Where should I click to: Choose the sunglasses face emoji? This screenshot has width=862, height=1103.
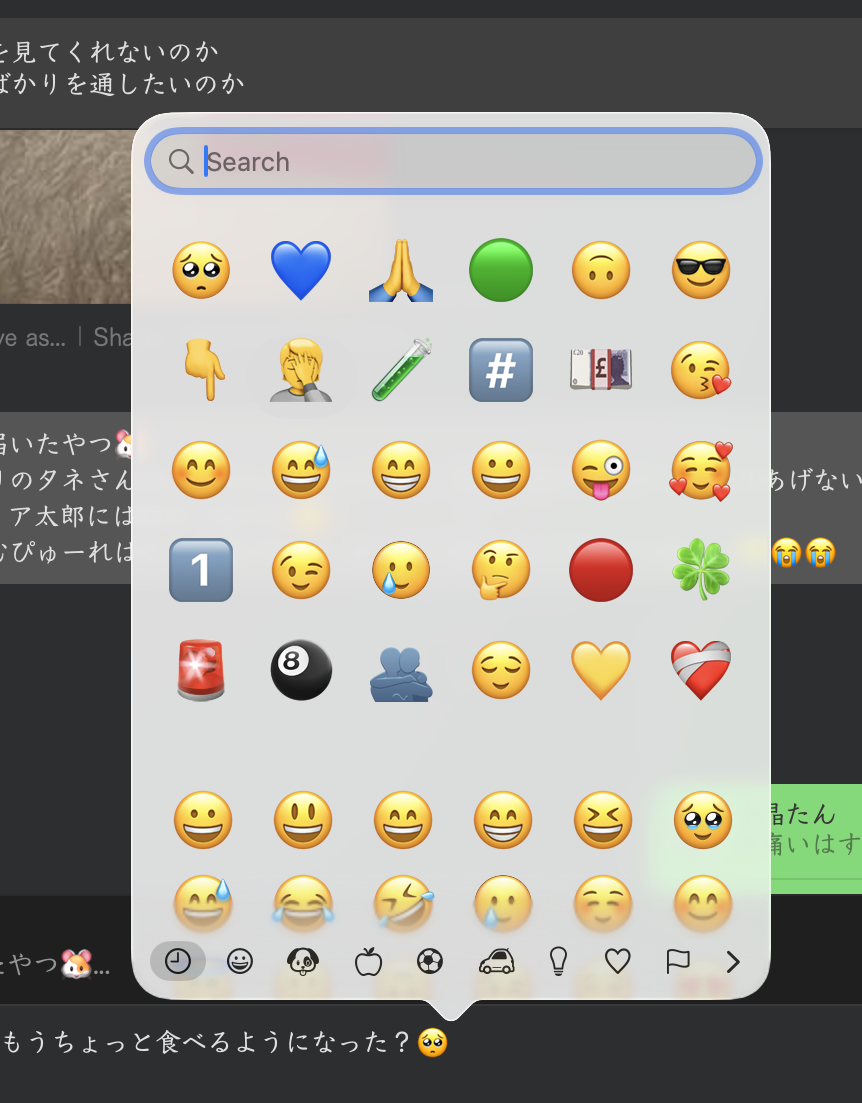701,270
